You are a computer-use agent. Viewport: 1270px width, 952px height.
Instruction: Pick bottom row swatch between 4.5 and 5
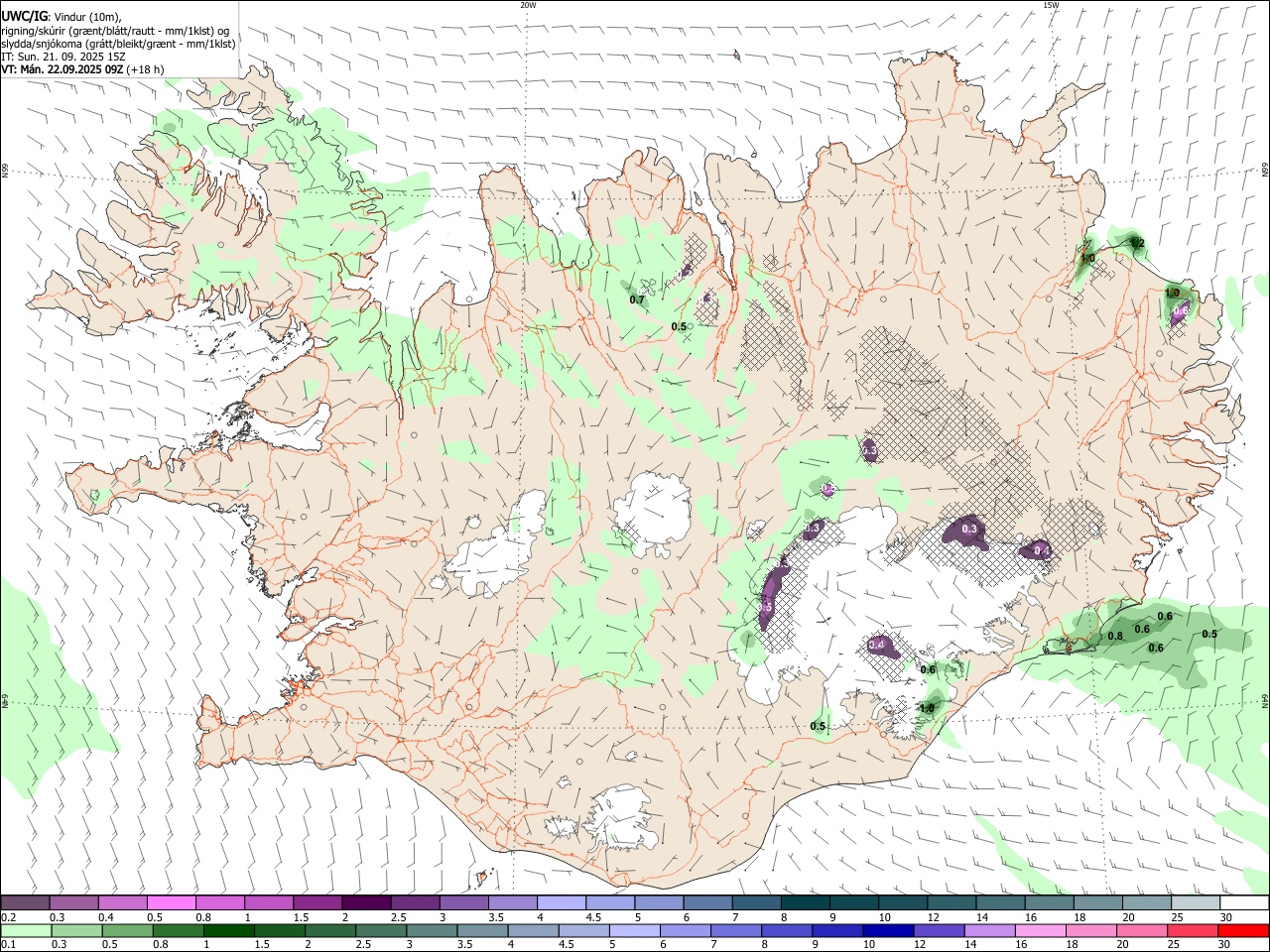[584, 930]
